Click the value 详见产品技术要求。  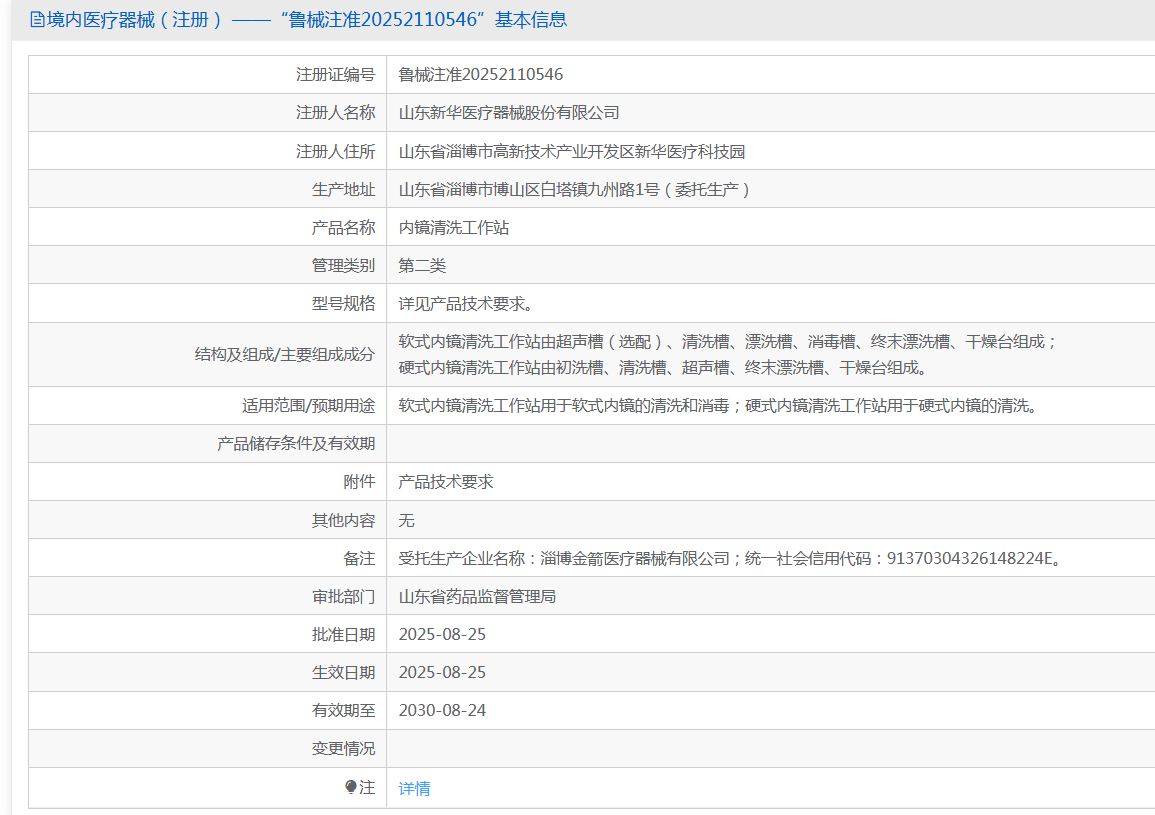(x=466, y=304)
